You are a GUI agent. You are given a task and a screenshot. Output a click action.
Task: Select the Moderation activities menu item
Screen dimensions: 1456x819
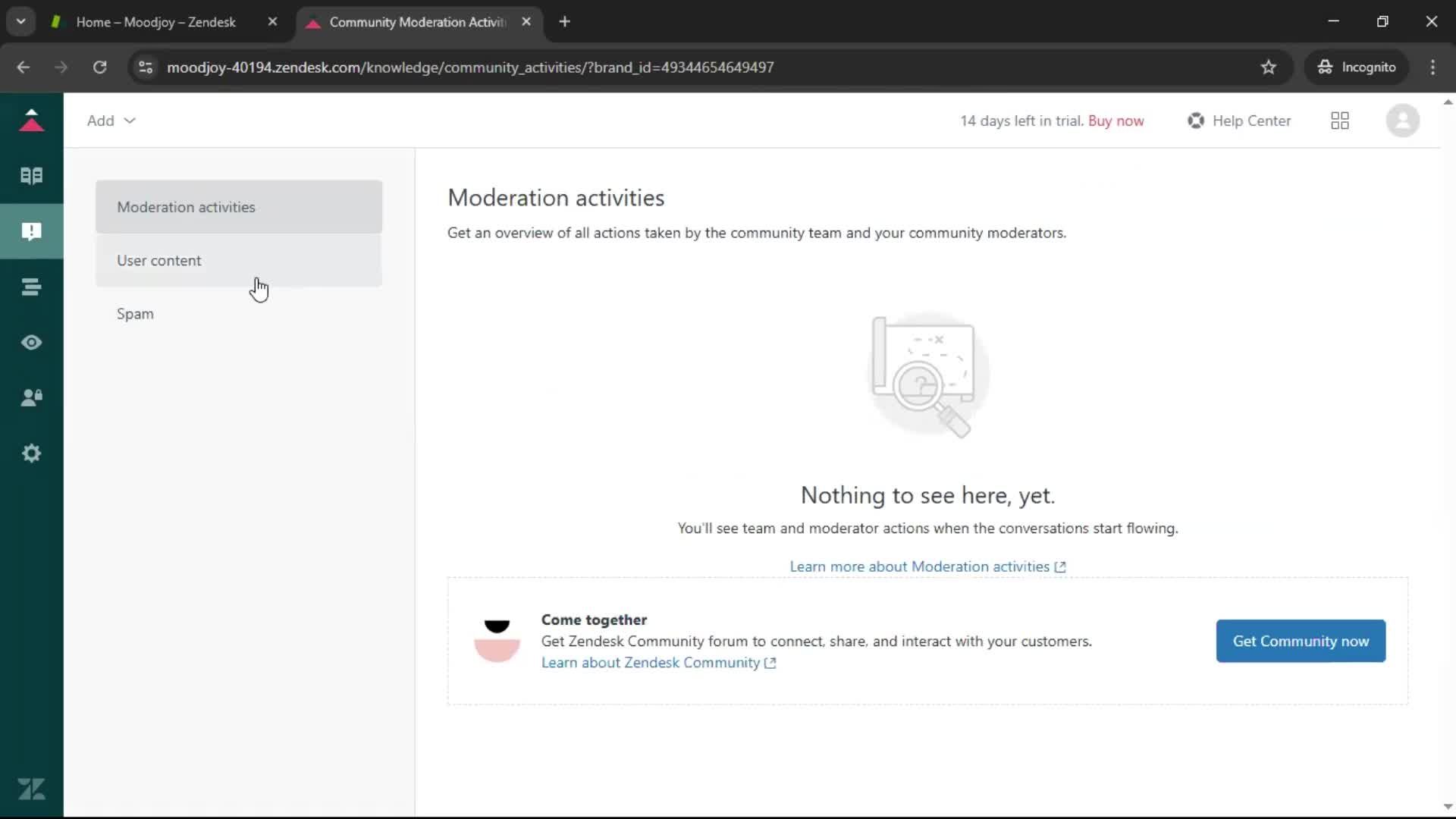click(239, 207)
